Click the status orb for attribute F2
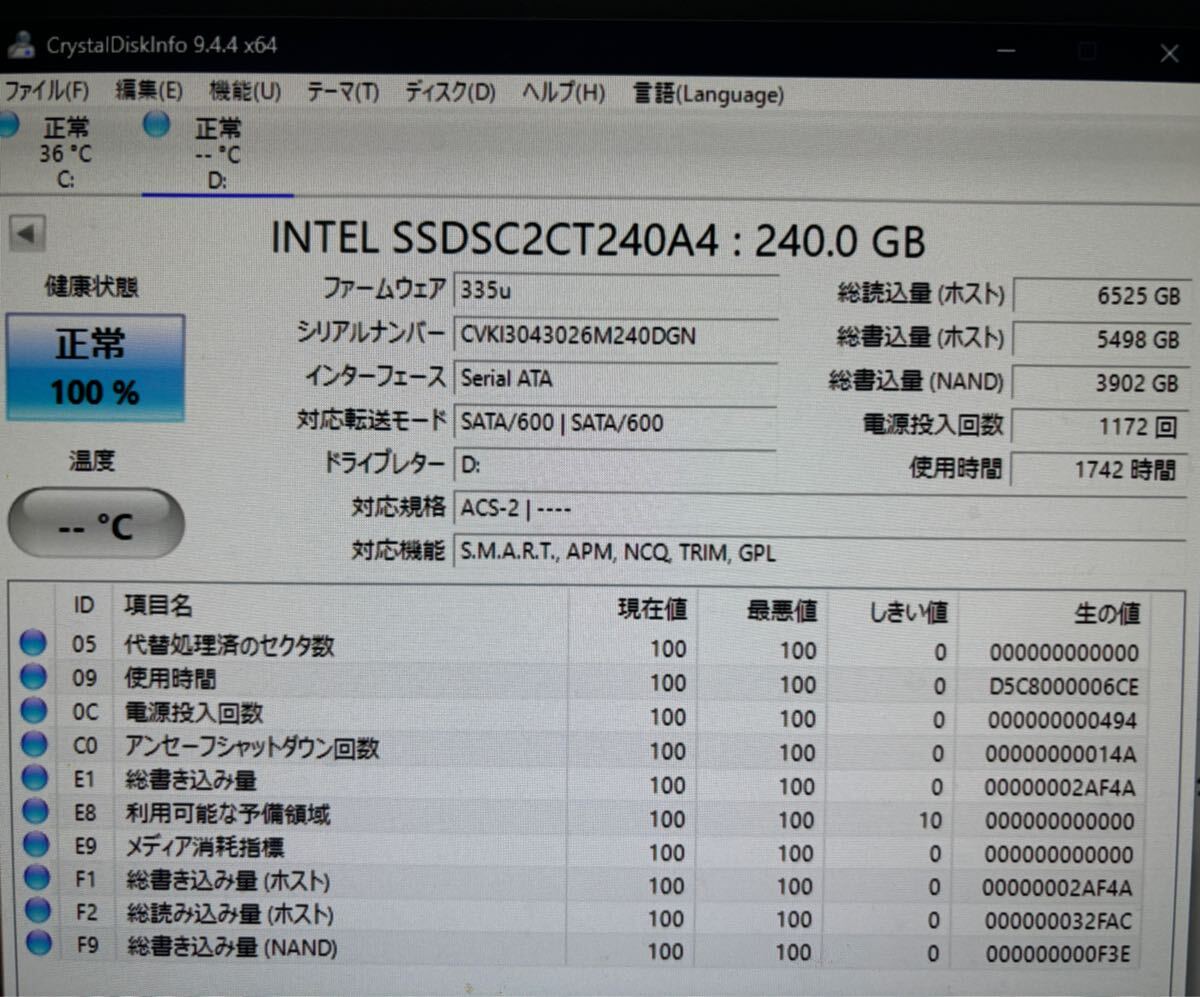The width and height of the screenshot is (1200, 997). click(x=38, y=911)
